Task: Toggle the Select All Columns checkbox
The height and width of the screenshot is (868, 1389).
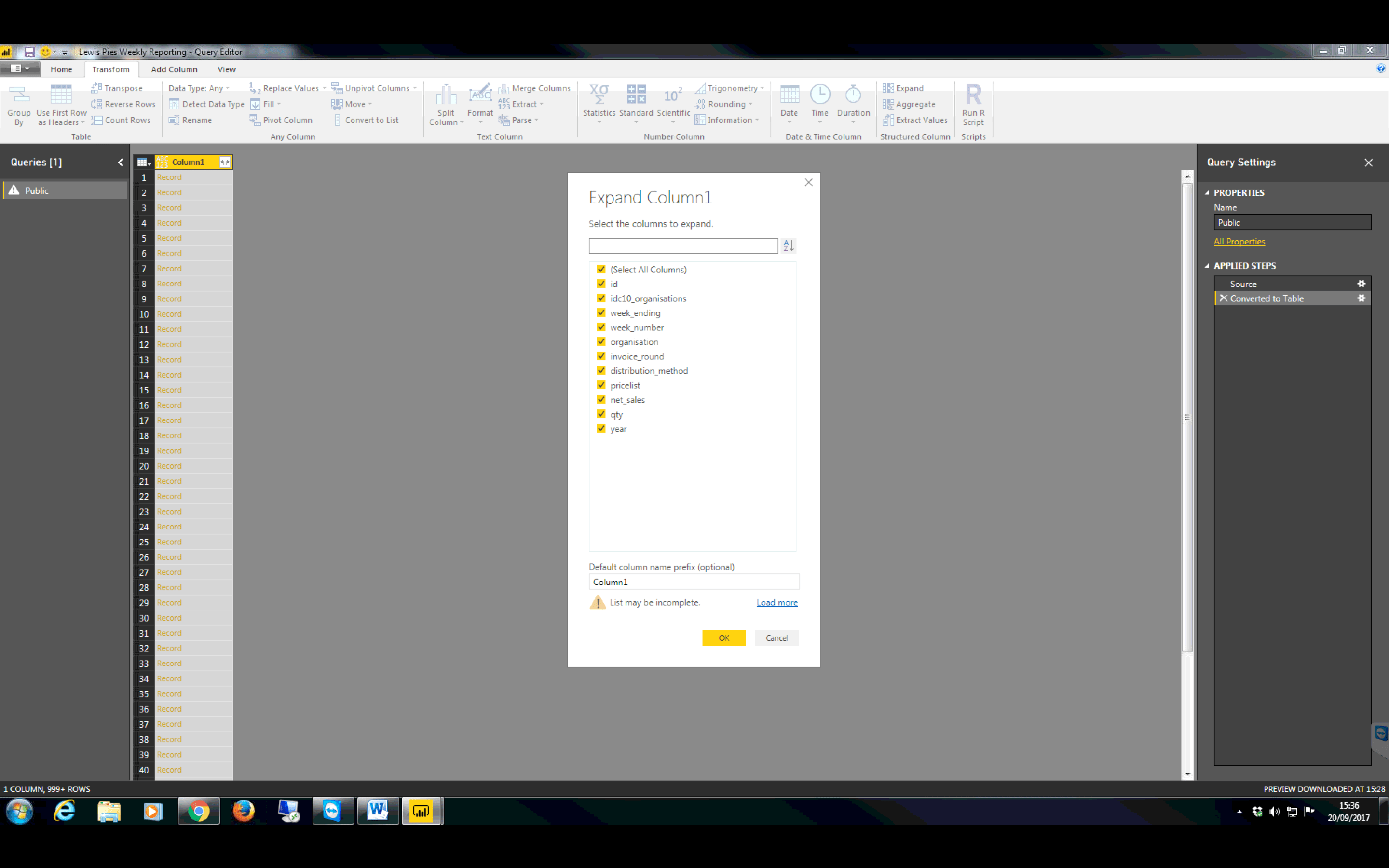Action: pyautogui.click(x=601, y=269)
